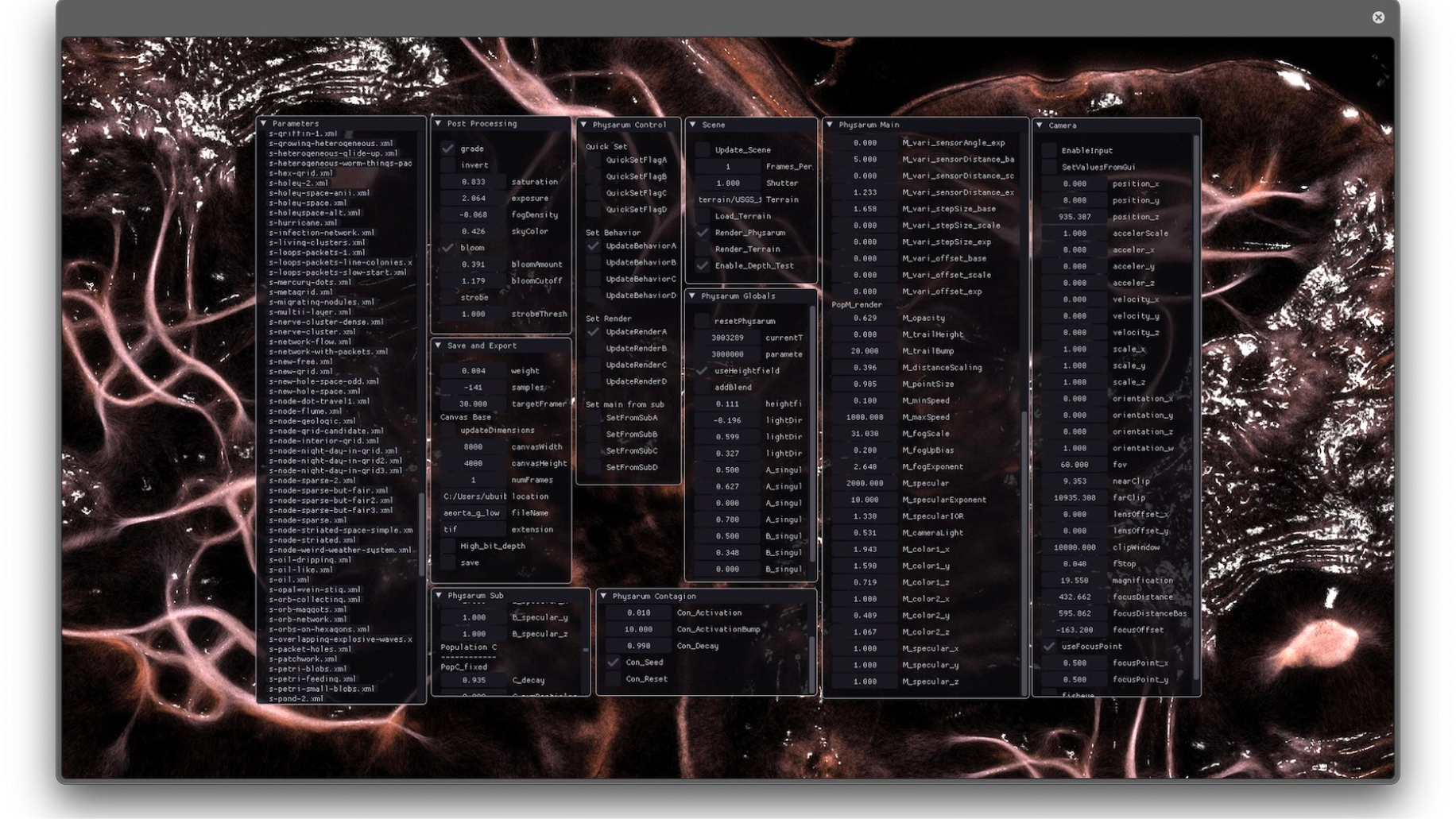
Task: Click the canvasWidth input field
Action: pos(473,447)
